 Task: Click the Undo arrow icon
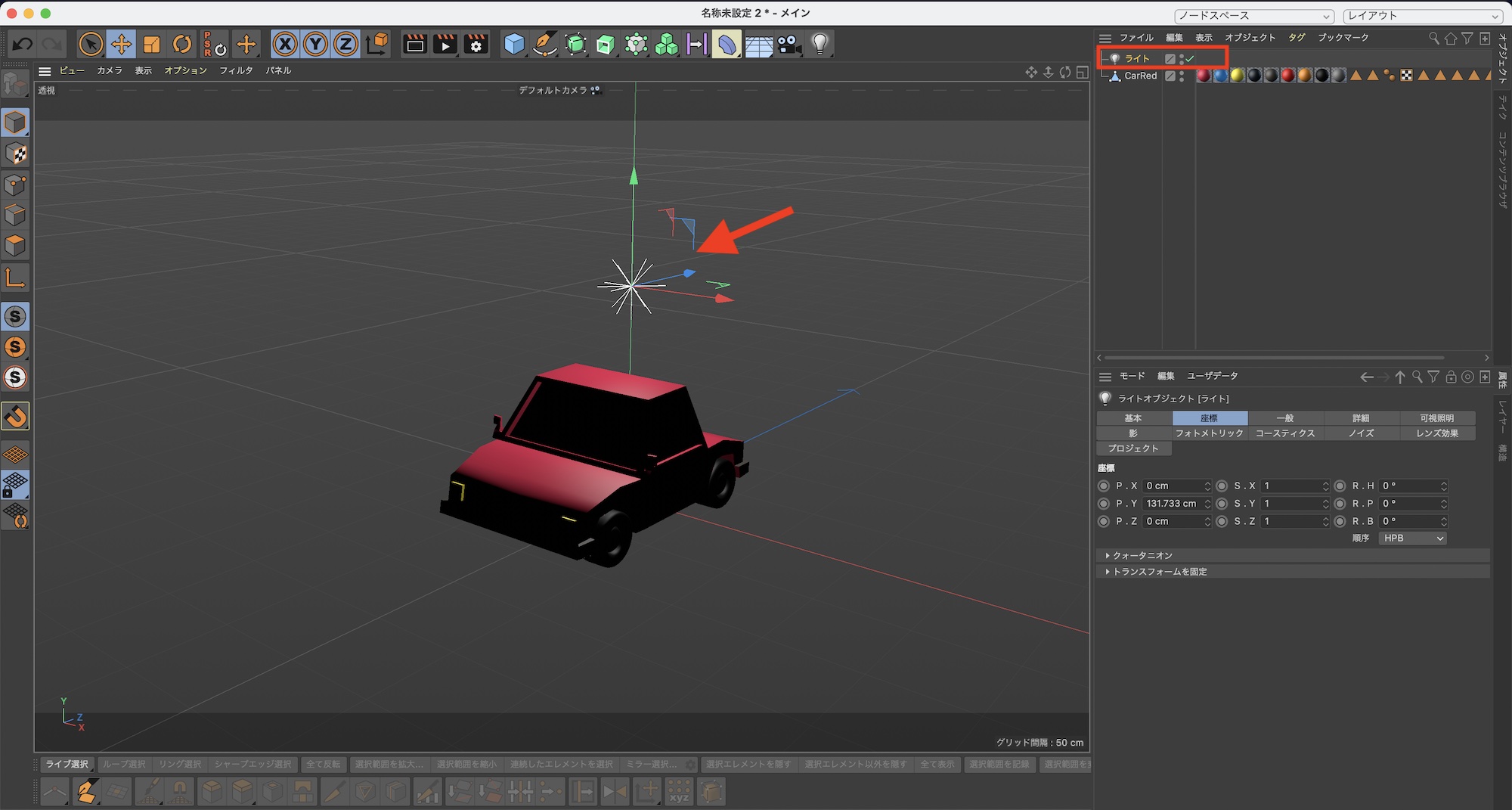point(23,45)
